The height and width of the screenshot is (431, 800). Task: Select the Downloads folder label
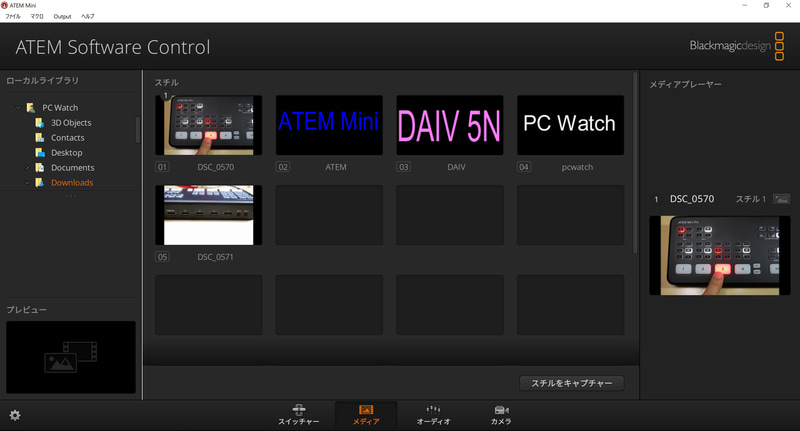point(72,183)
